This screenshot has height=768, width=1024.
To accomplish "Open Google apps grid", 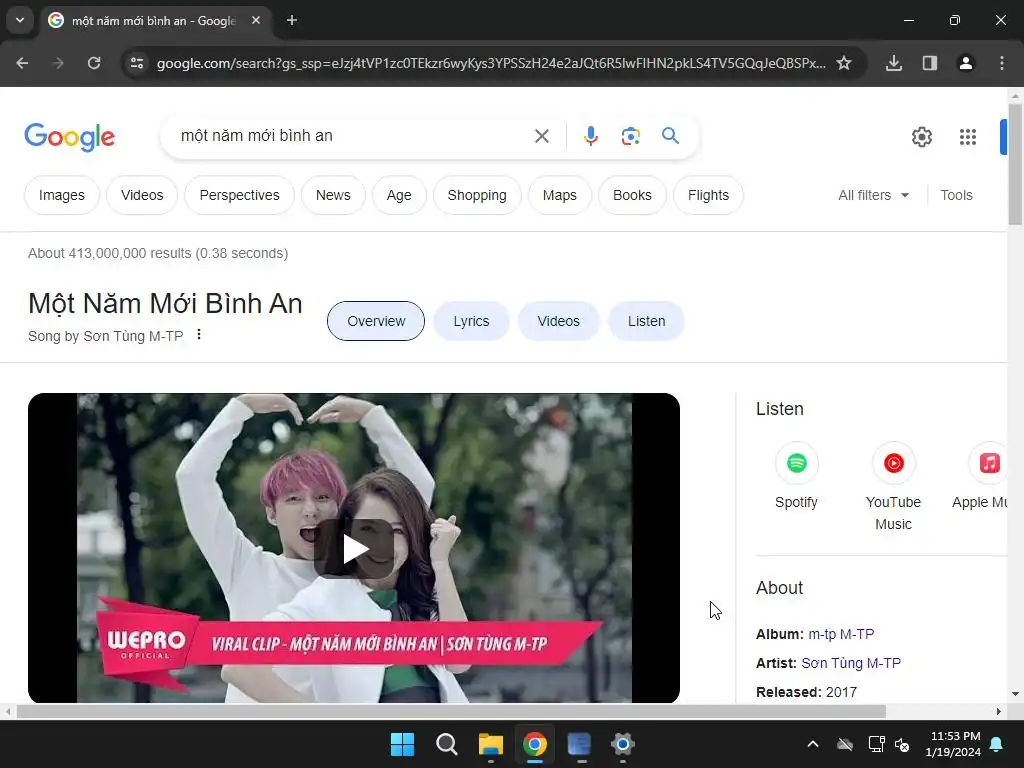I will (968, 137).
